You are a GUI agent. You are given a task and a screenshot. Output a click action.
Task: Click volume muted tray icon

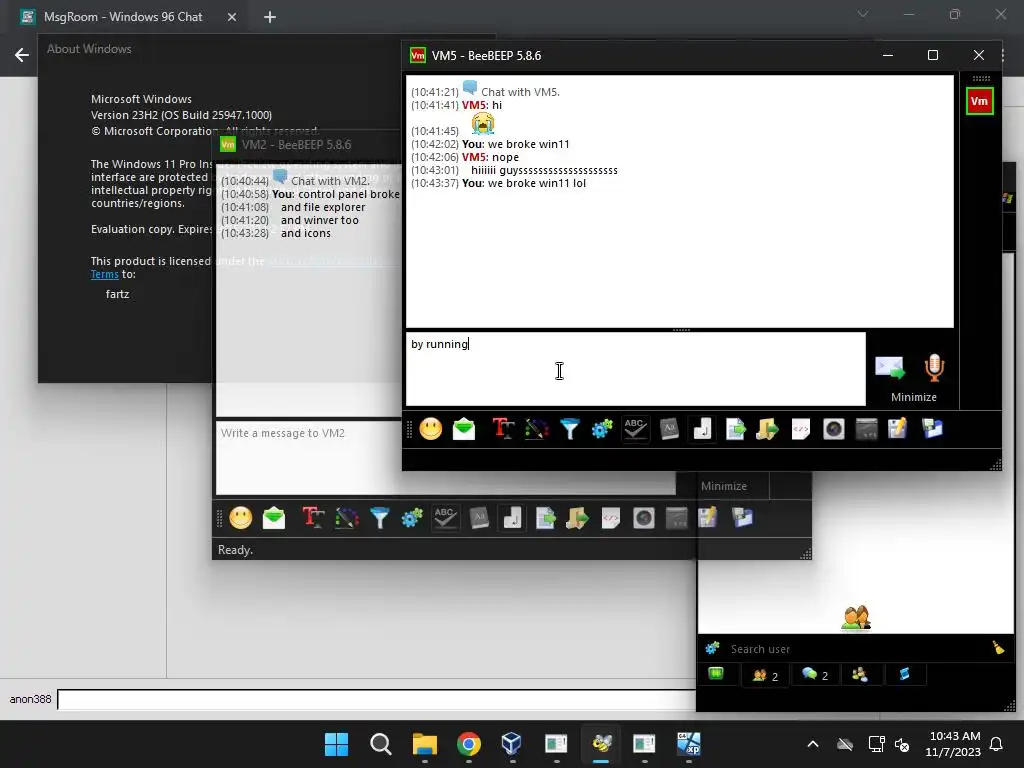tap(903, 744)
